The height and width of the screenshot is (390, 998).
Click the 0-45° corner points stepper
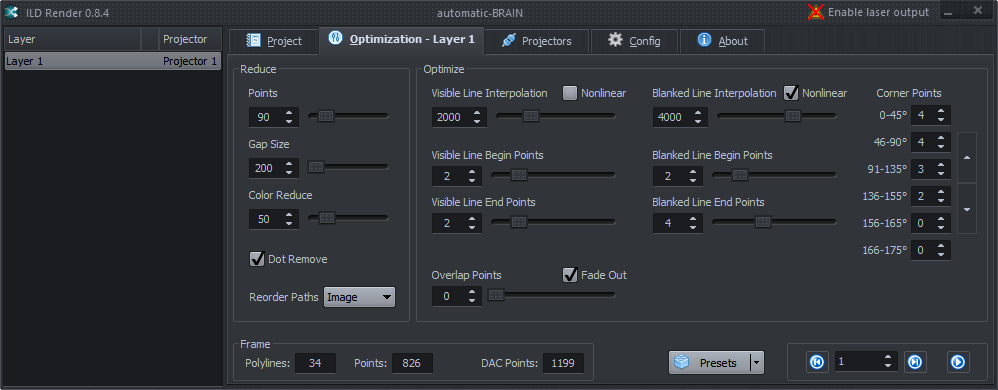[931, 116]
